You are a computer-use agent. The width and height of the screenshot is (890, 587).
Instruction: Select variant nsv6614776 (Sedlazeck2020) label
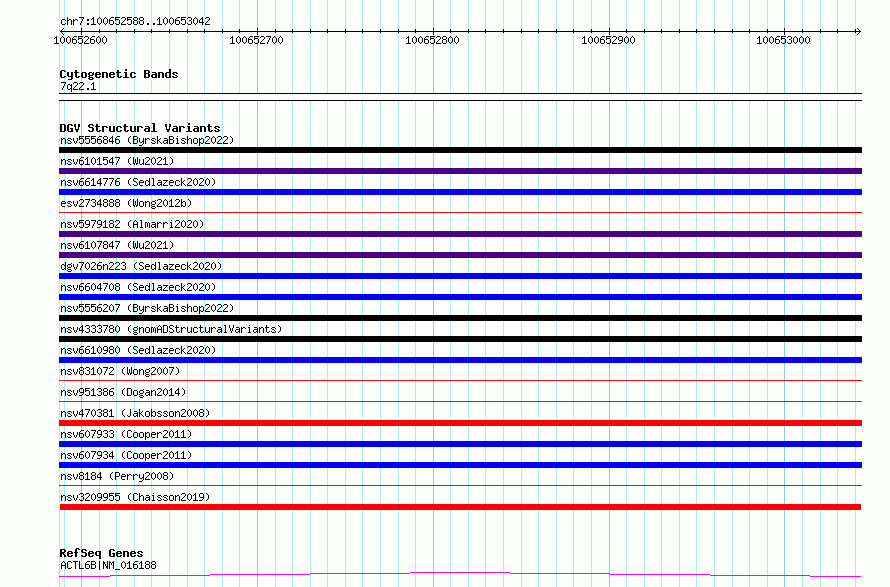138,182
